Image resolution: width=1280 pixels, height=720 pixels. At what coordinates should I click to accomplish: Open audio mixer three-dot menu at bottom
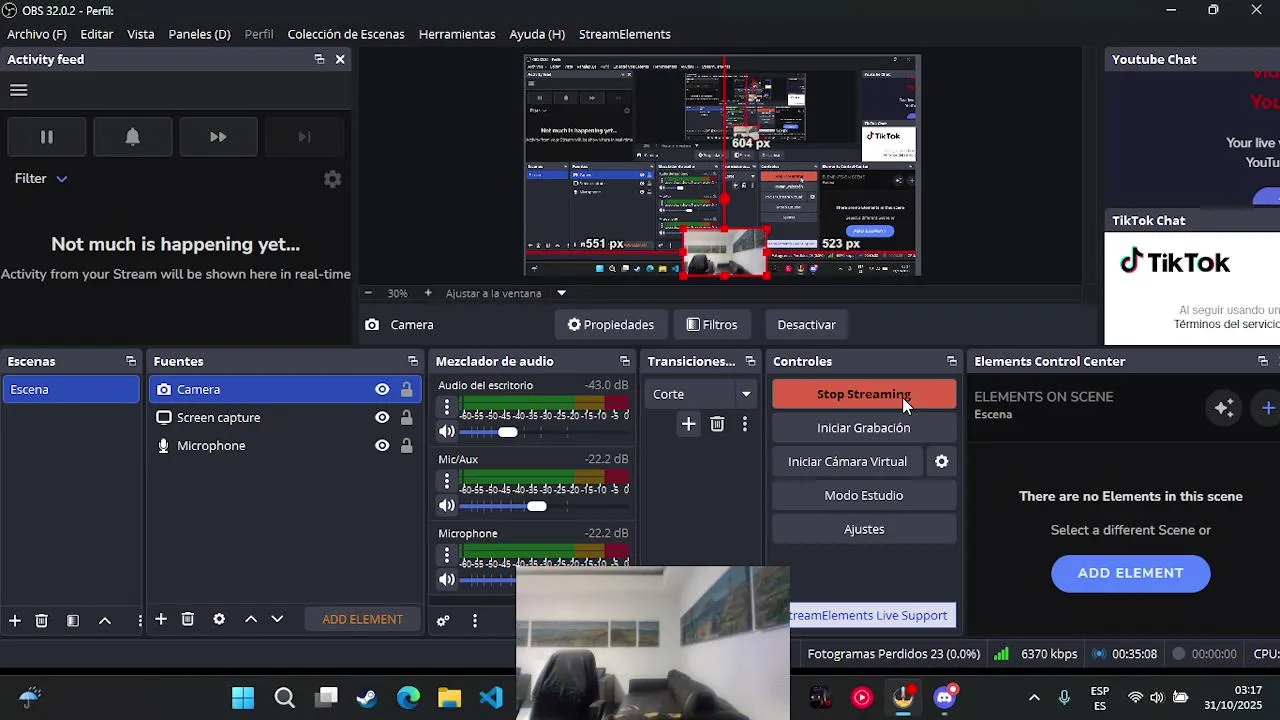pos(475,621)
